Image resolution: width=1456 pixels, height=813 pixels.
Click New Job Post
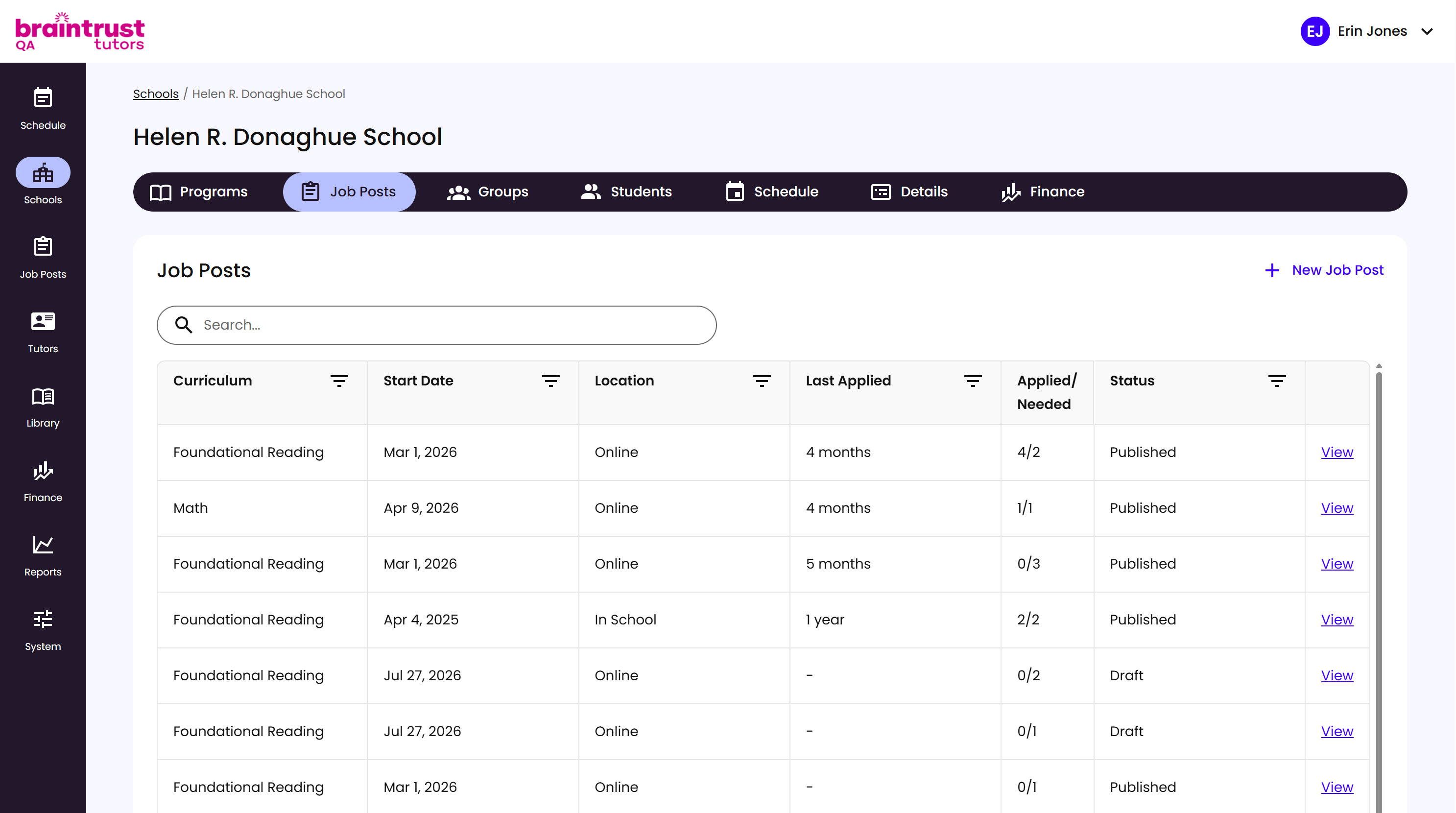click(1324, 270)
